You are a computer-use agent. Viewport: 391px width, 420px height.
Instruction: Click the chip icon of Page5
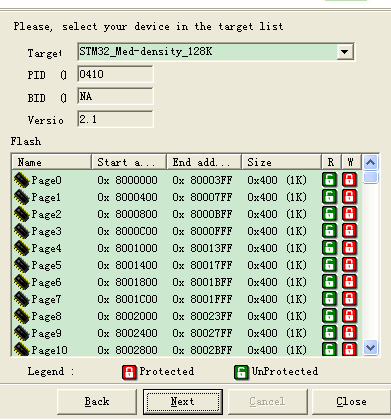coord(22,265)
